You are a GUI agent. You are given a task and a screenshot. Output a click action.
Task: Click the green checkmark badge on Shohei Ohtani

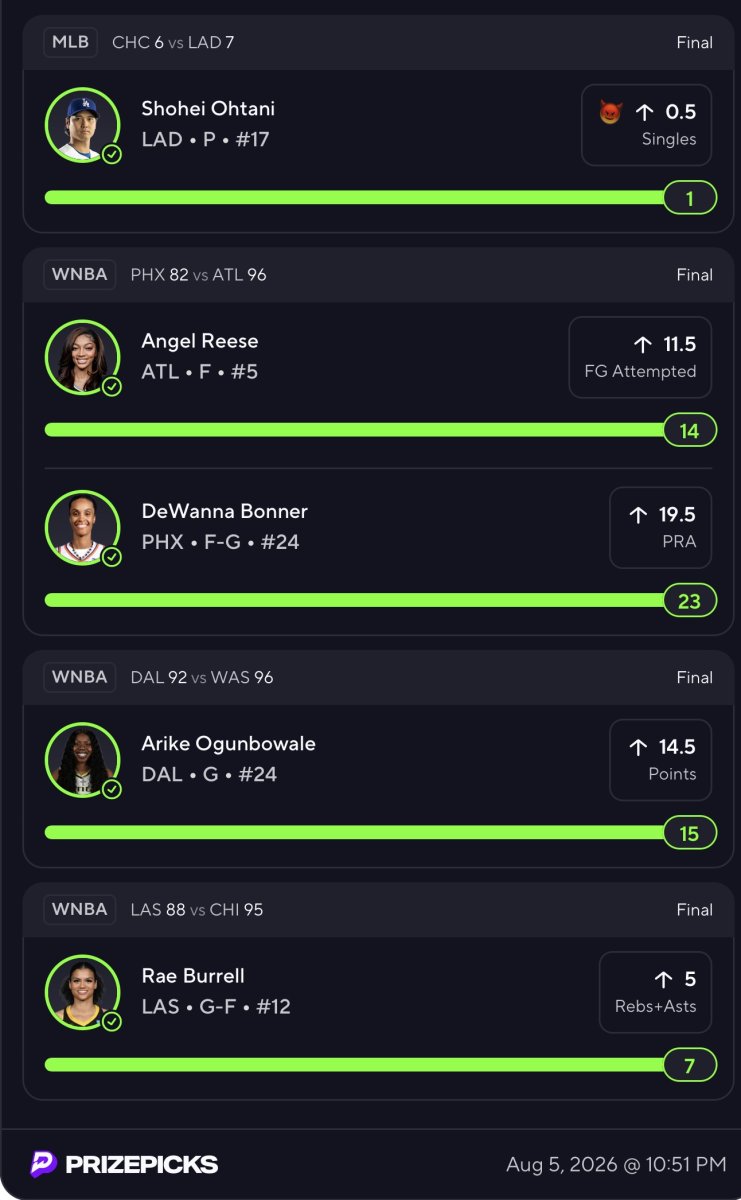coord(112,154)
